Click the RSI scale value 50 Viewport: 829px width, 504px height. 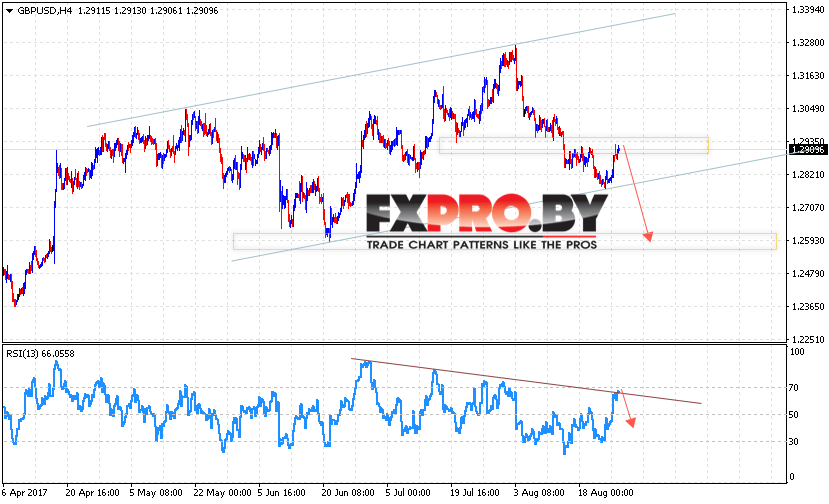794,415
